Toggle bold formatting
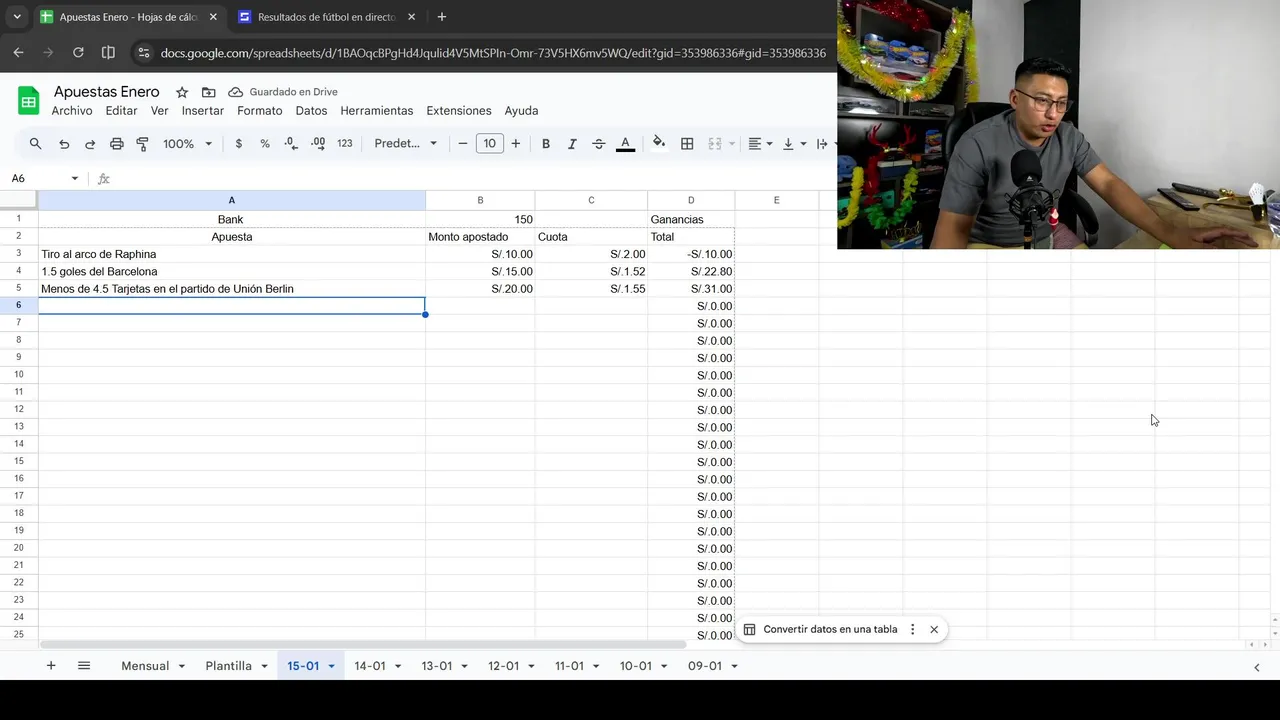This screenshot has width=1280, height=720. (x=546, y=144)
